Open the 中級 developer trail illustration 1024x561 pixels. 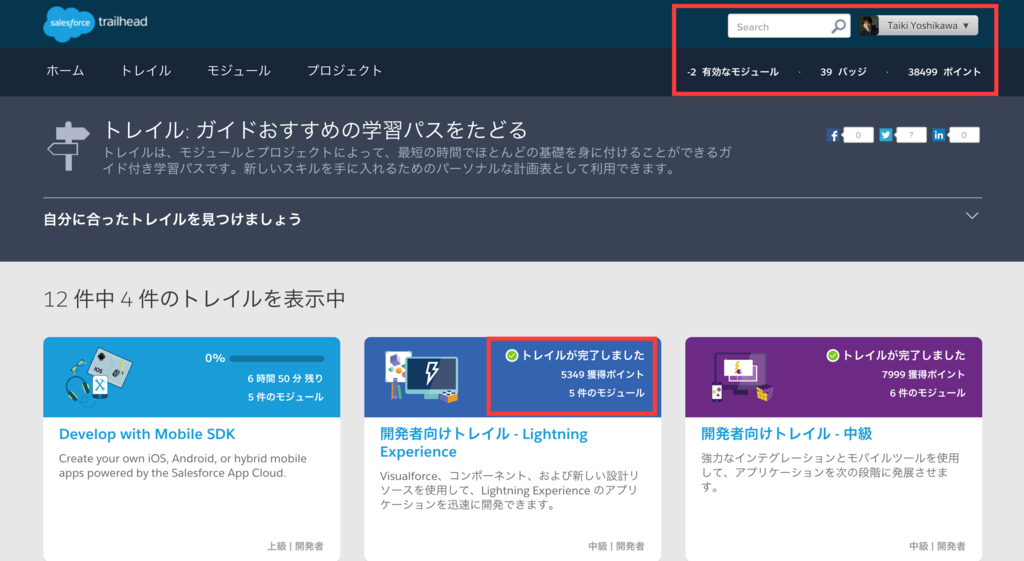(x=741, y=376)
